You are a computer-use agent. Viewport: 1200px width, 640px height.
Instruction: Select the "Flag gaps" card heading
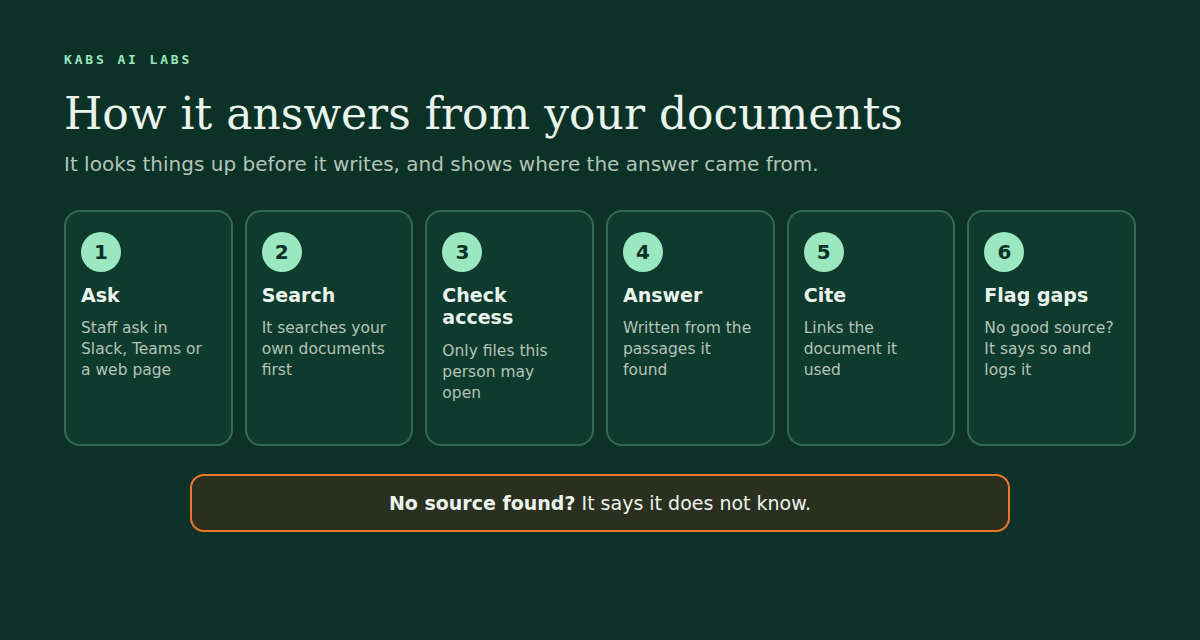coord(1036,295)
